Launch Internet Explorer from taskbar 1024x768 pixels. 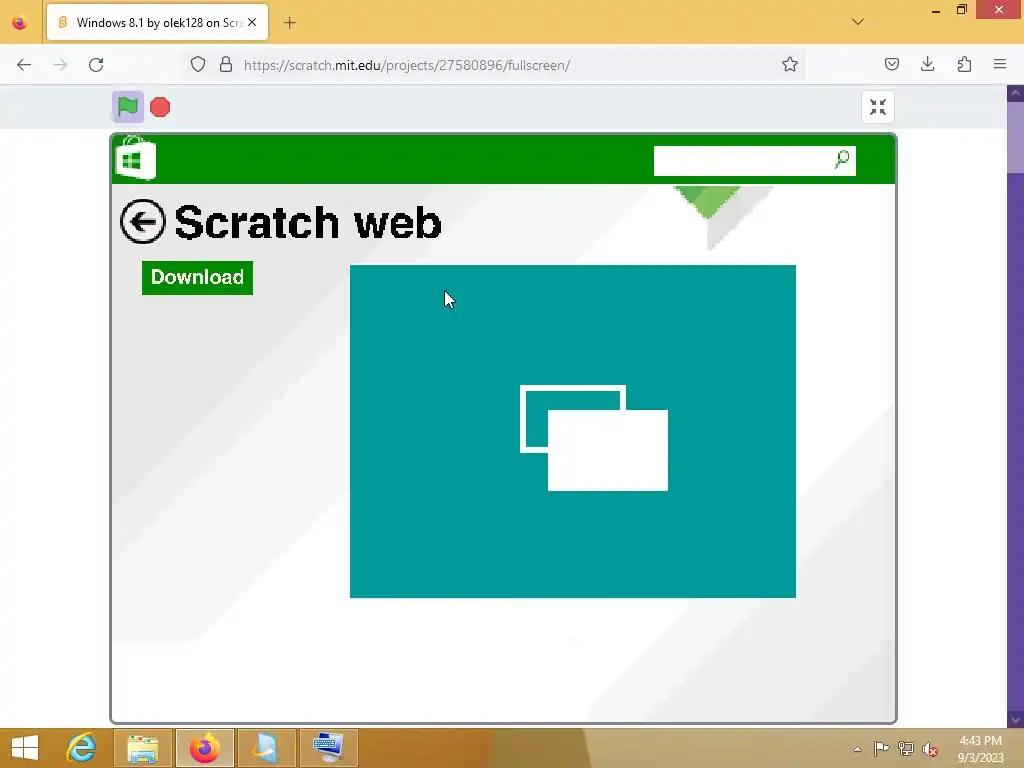tap(82, 748)
